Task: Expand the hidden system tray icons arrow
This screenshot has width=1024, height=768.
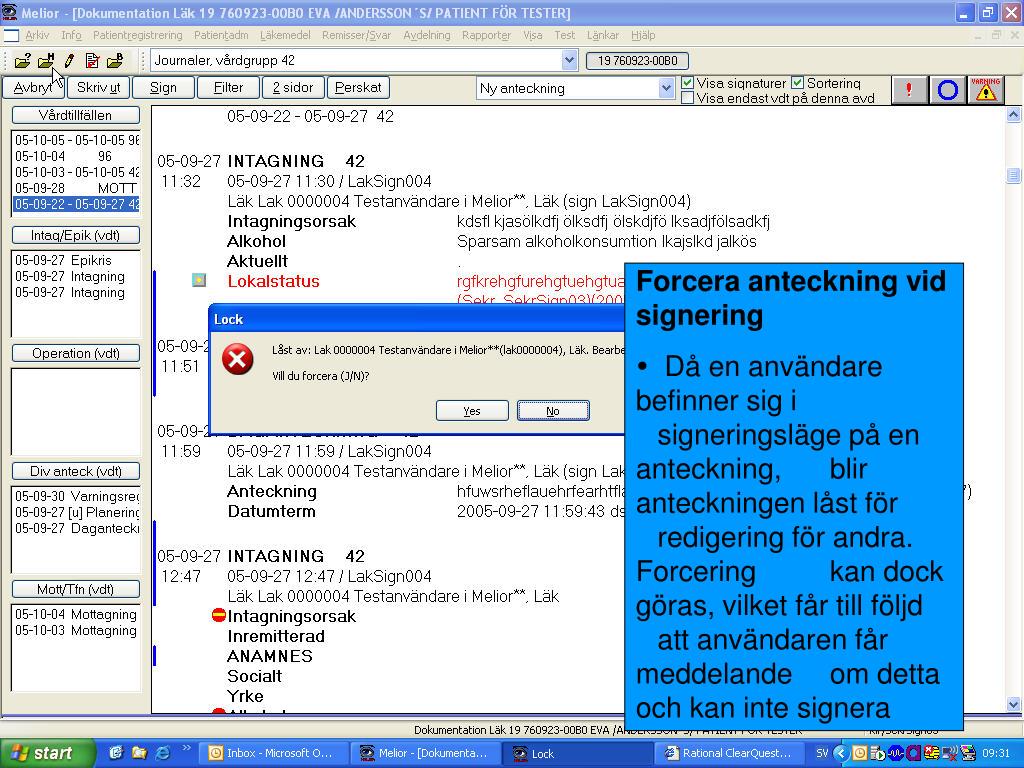Action: (840, 754)
